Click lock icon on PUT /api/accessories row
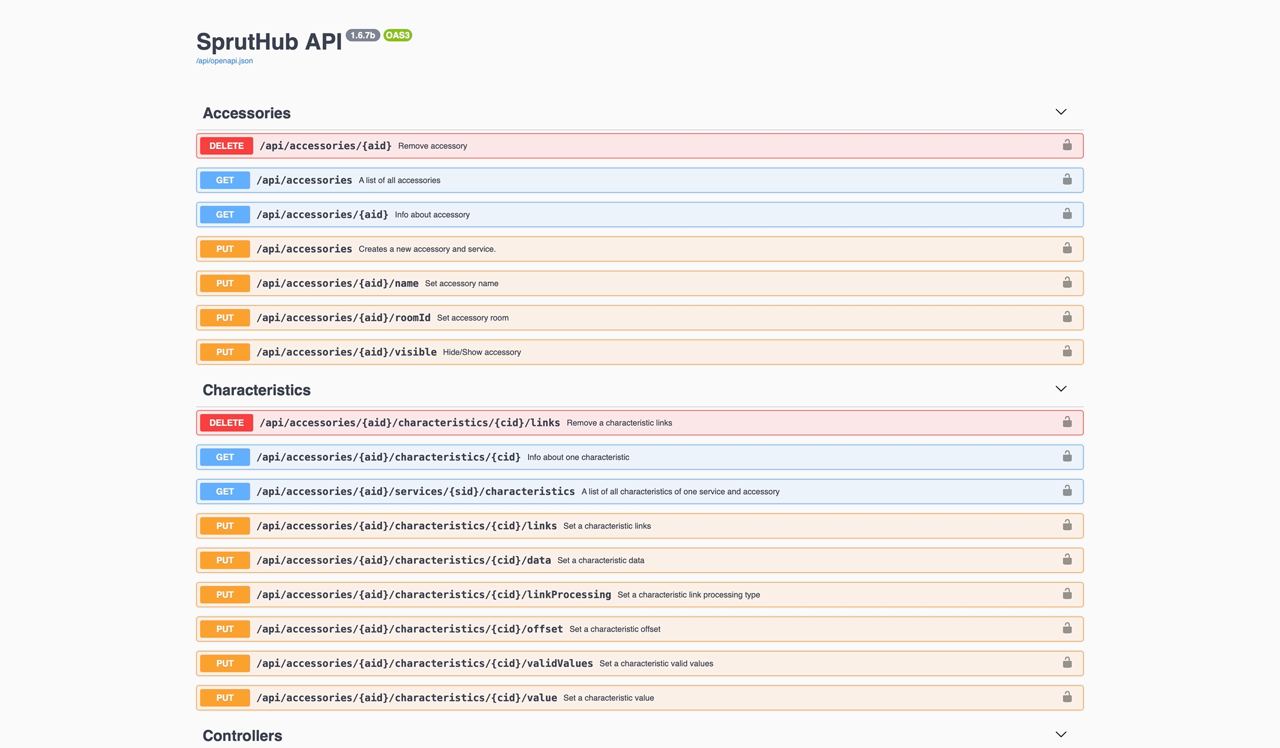Image resolution: width=1280 pixels, height=748 pixels. (x=1067, y=248)
